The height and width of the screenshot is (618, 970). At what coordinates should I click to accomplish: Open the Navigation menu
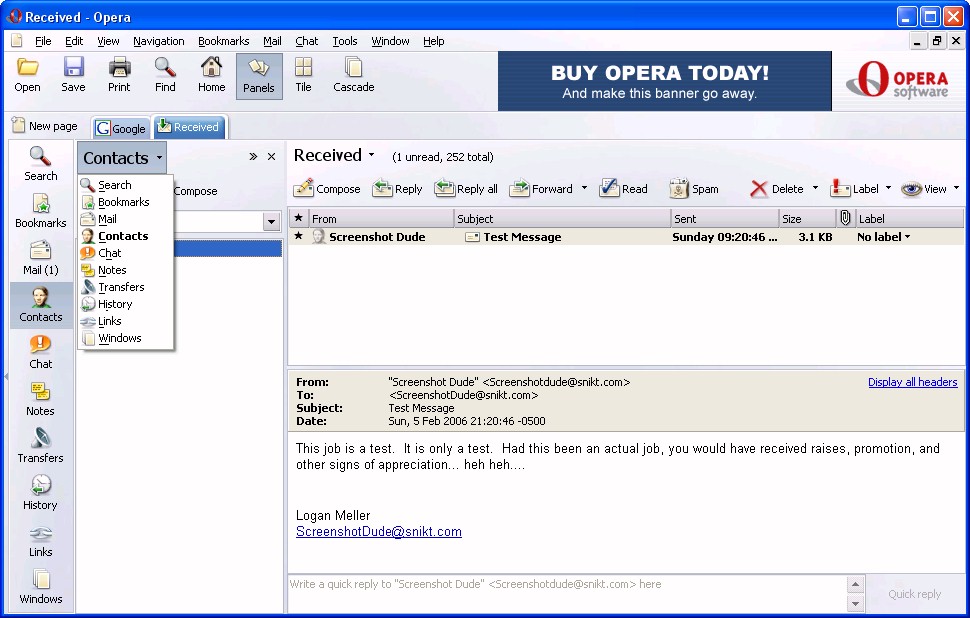tap(158, 41)
